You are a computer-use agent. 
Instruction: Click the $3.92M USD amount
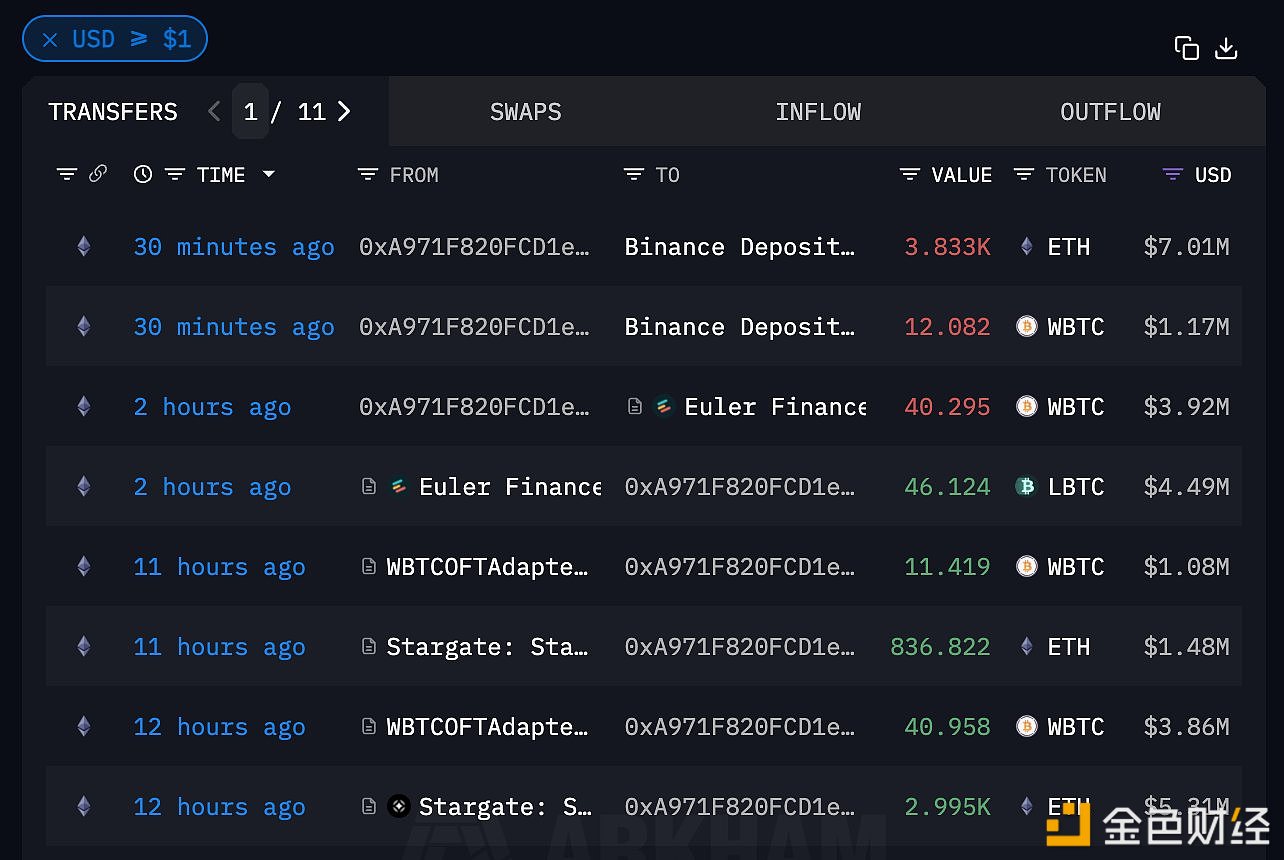point(1186,407)
